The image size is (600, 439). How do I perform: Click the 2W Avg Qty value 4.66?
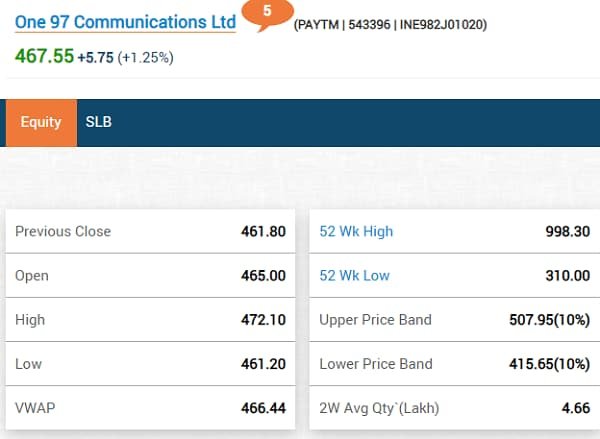pyautogui.click(x=575, y=408)
